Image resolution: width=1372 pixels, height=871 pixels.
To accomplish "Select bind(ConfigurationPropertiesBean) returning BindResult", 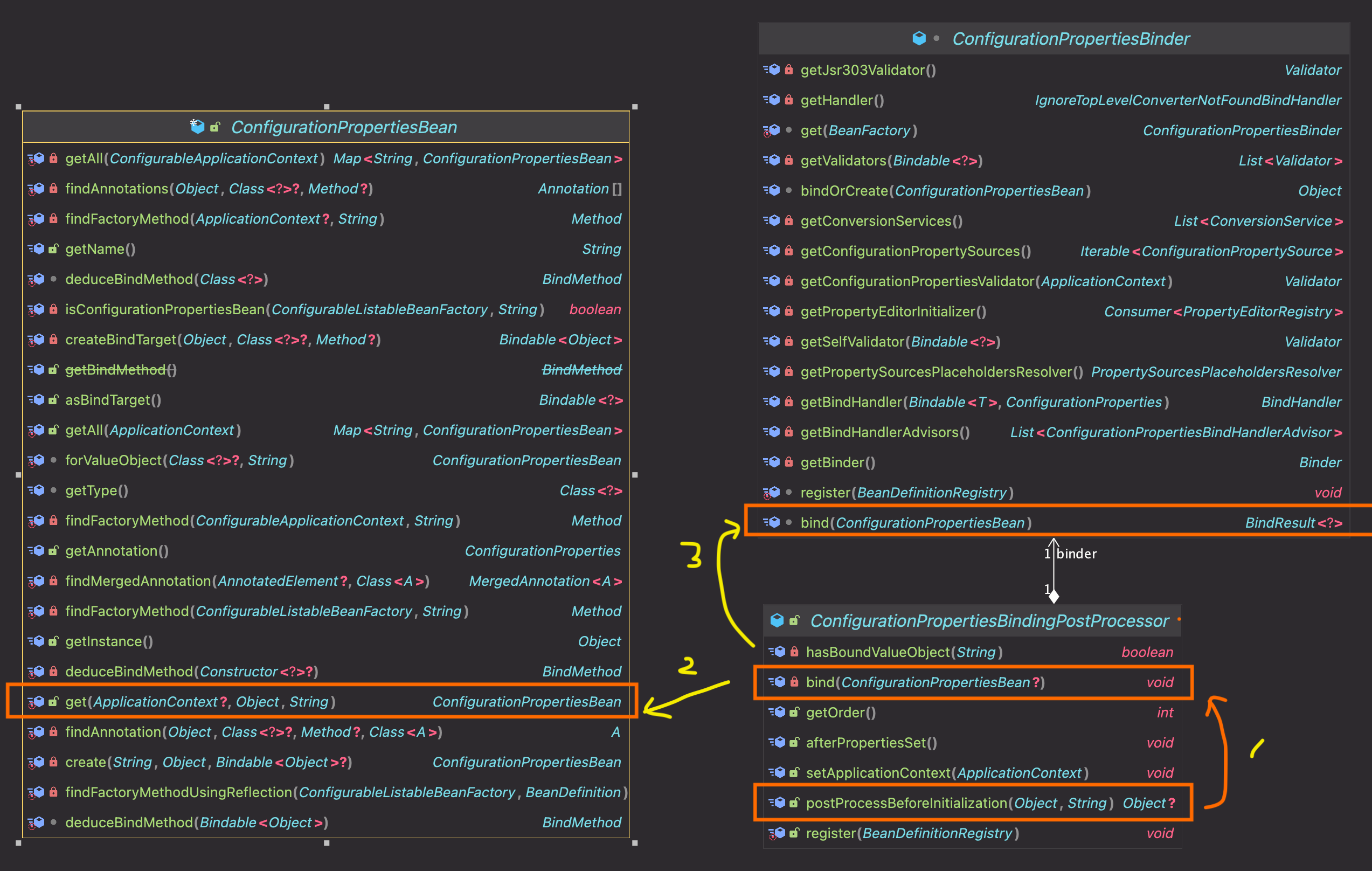I will tap(916, 522).
